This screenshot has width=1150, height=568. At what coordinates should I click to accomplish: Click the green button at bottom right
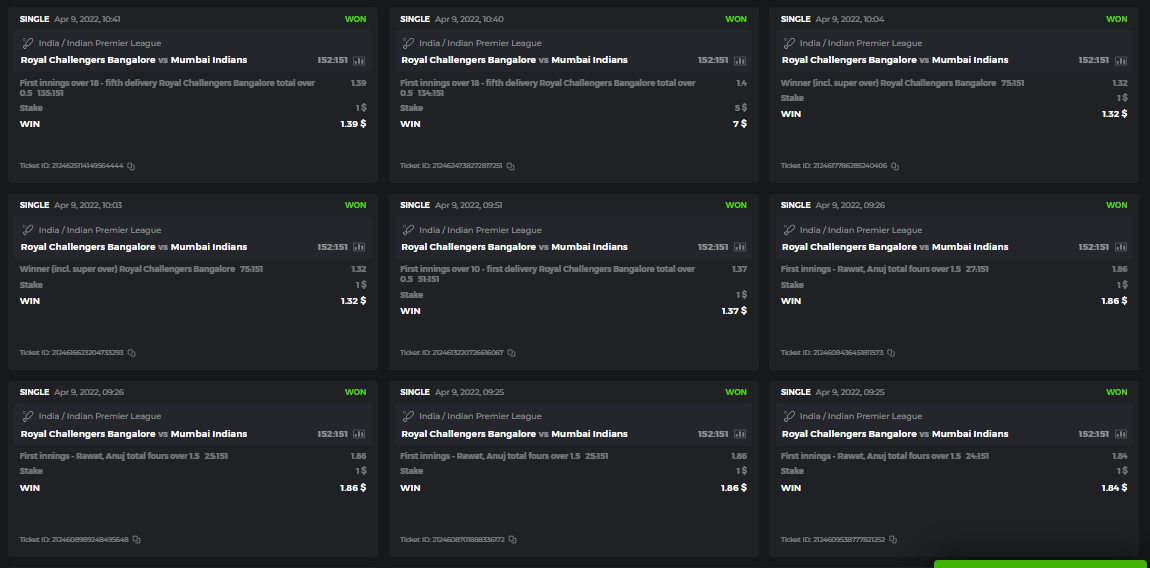1040,563
